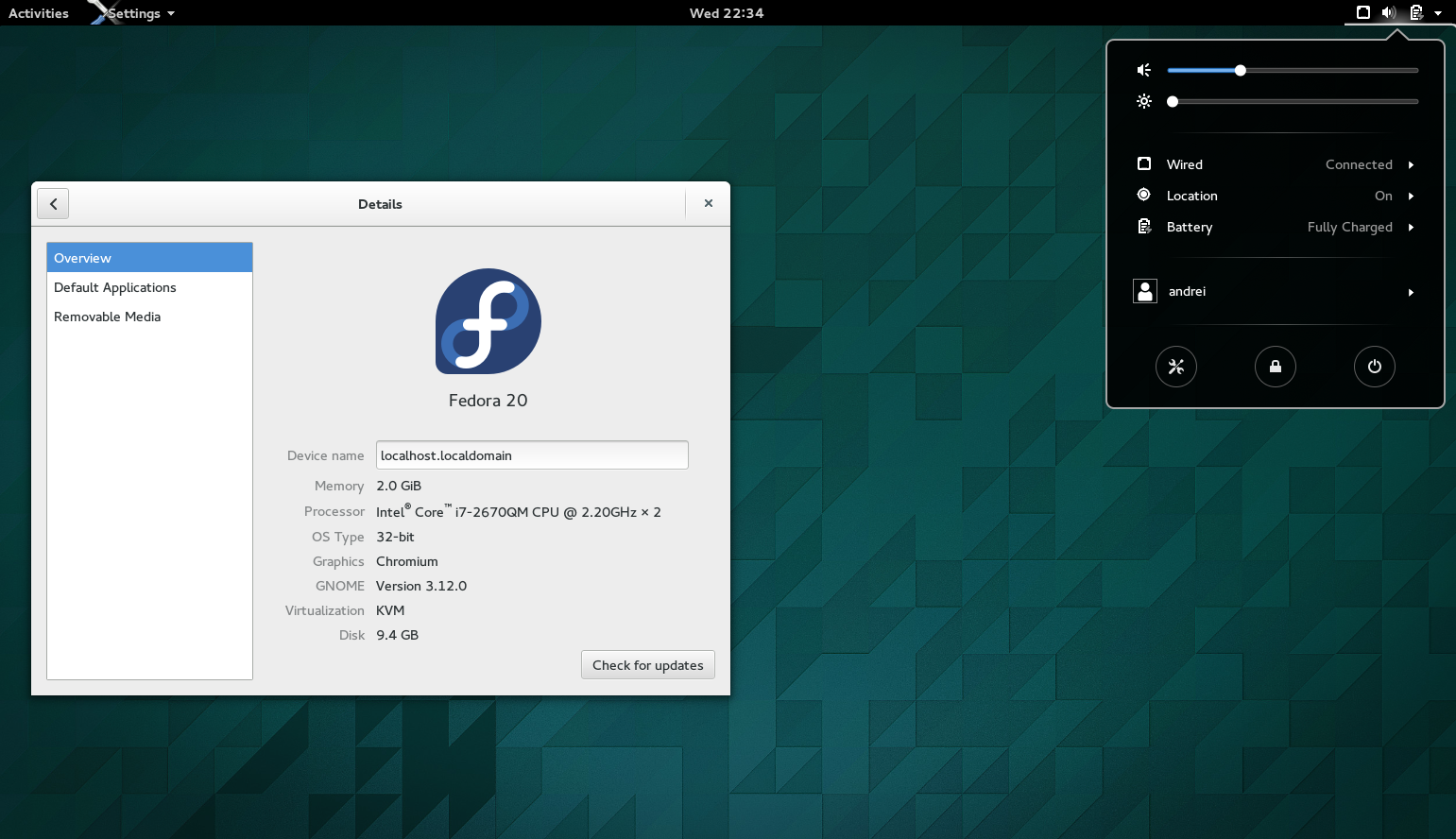Adjust the volume slider handle
The image size is (1456, 839).
[x=1240, y=70]
